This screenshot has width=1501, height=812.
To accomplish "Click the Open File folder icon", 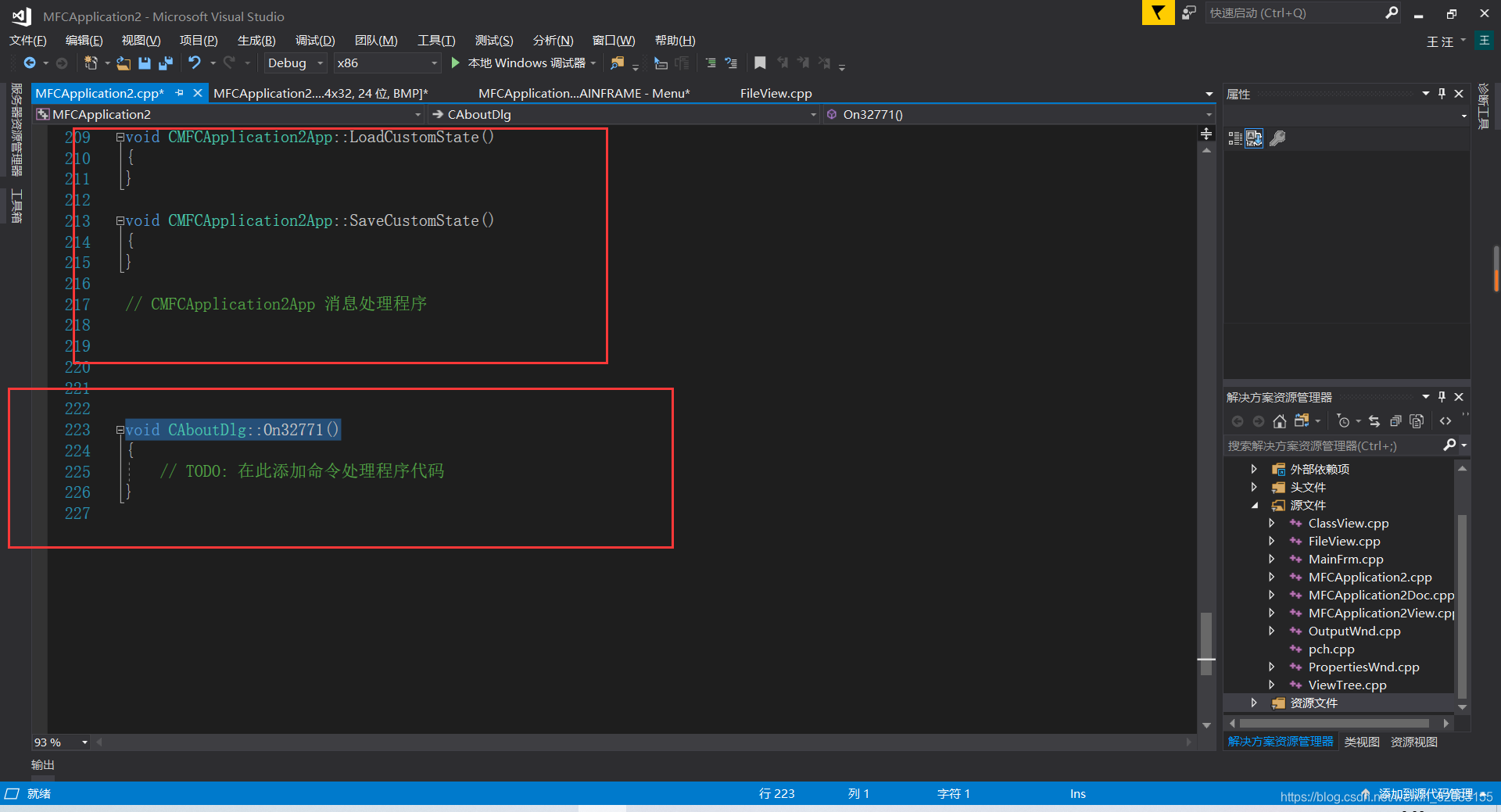I will coord(124,63).
